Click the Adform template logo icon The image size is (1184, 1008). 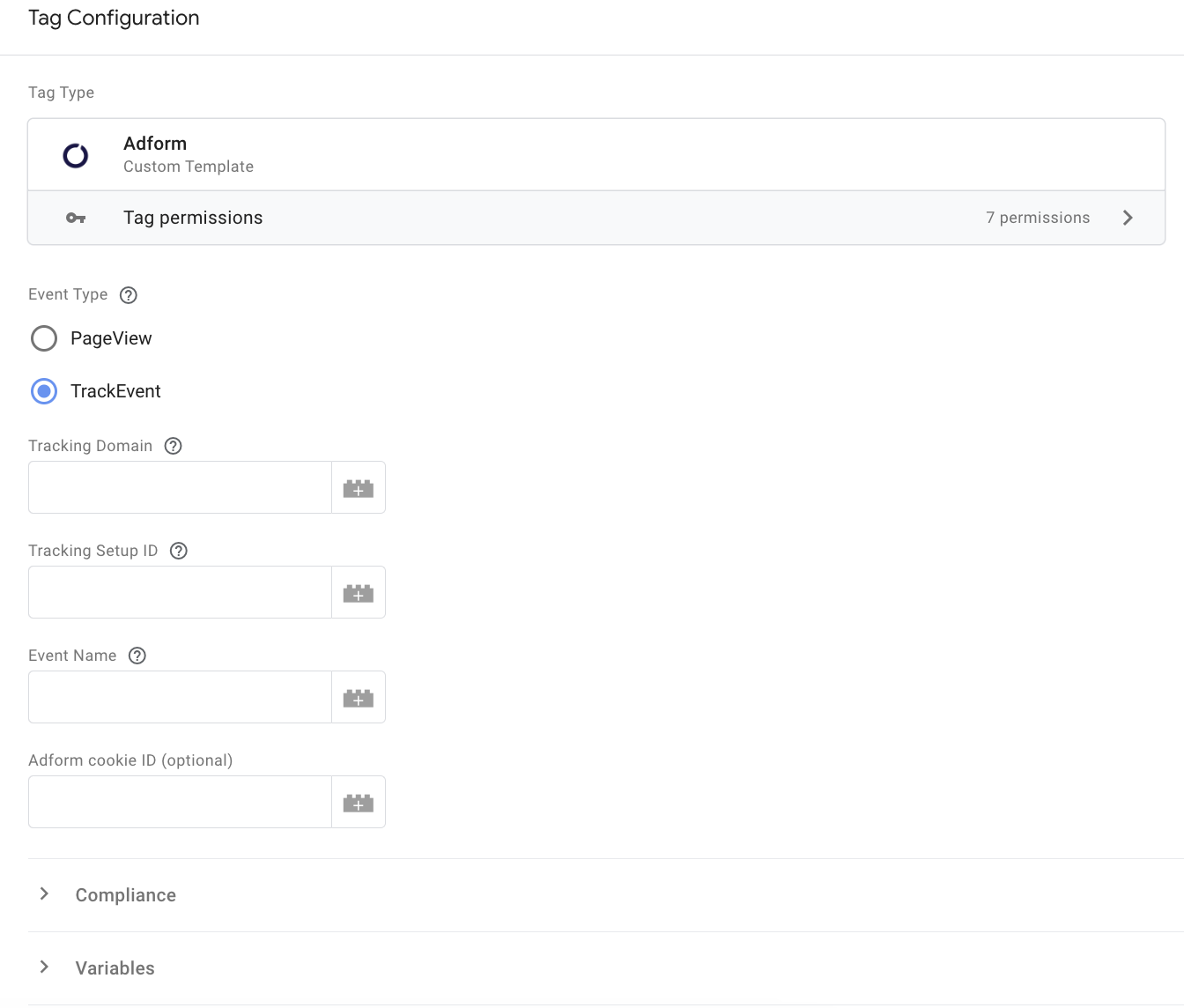pos(75,154)
